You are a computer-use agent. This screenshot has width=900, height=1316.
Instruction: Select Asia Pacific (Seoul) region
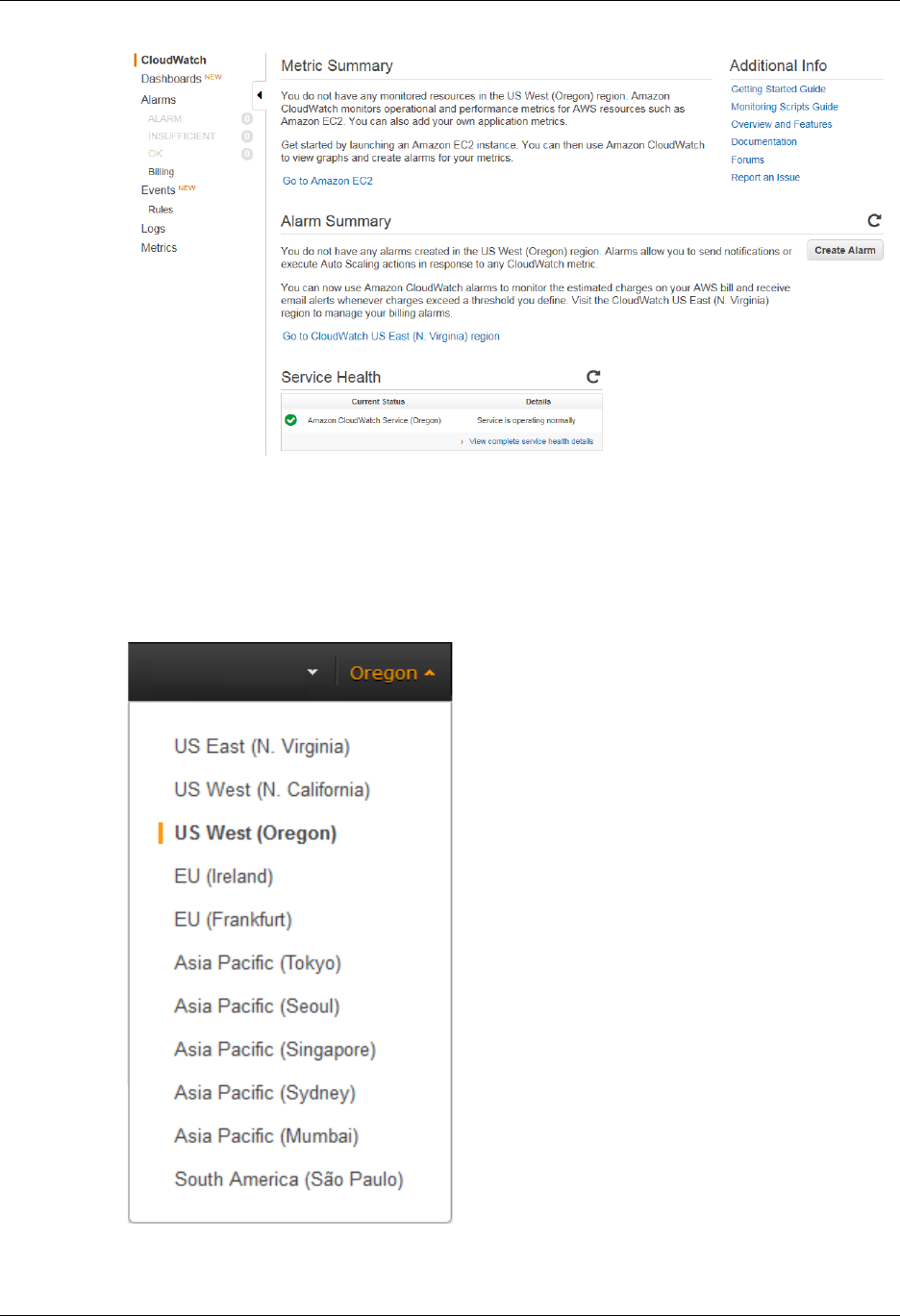point(257,1006)
